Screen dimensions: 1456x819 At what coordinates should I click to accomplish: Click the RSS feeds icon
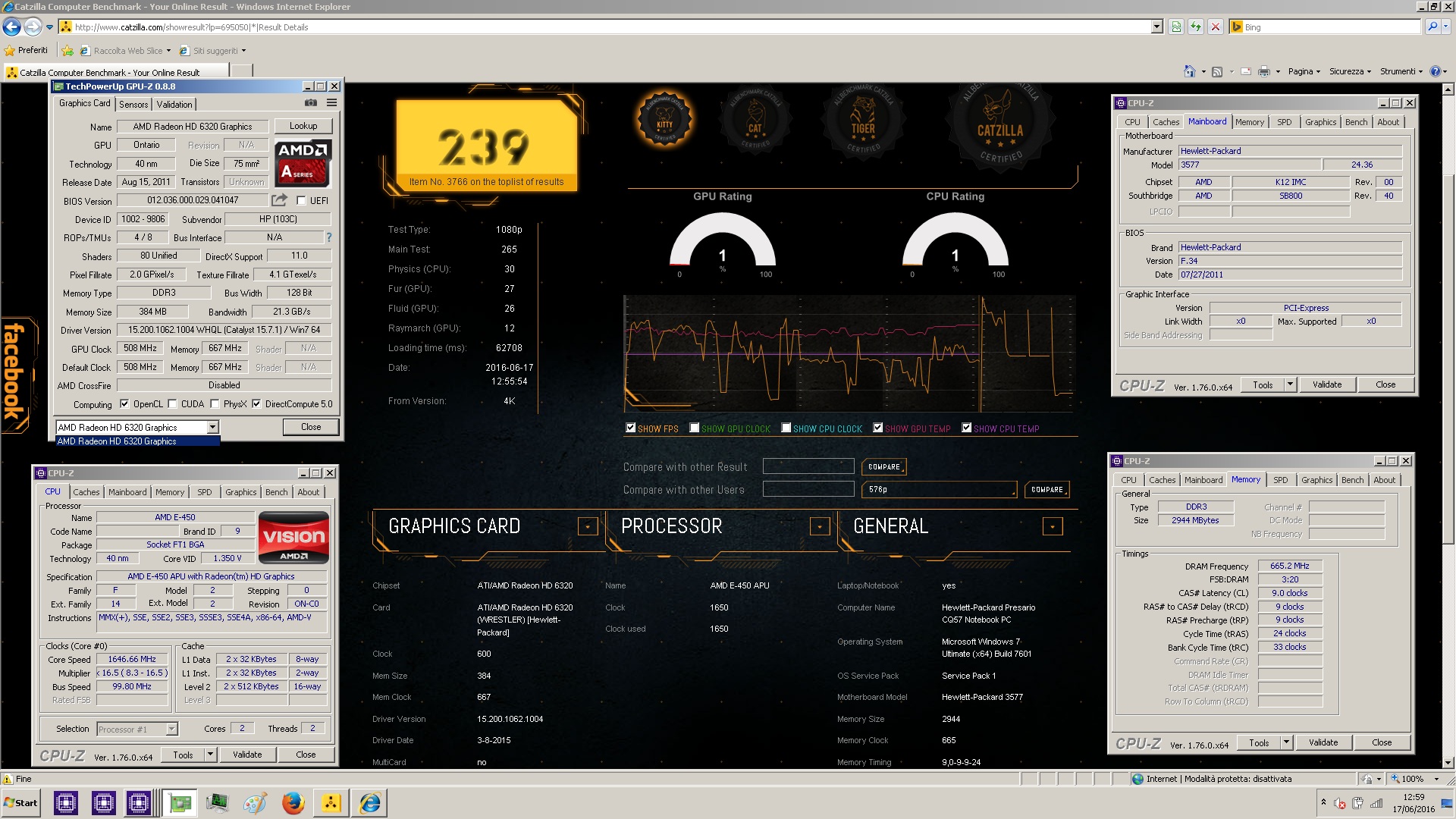click(x=1217, y=71)
